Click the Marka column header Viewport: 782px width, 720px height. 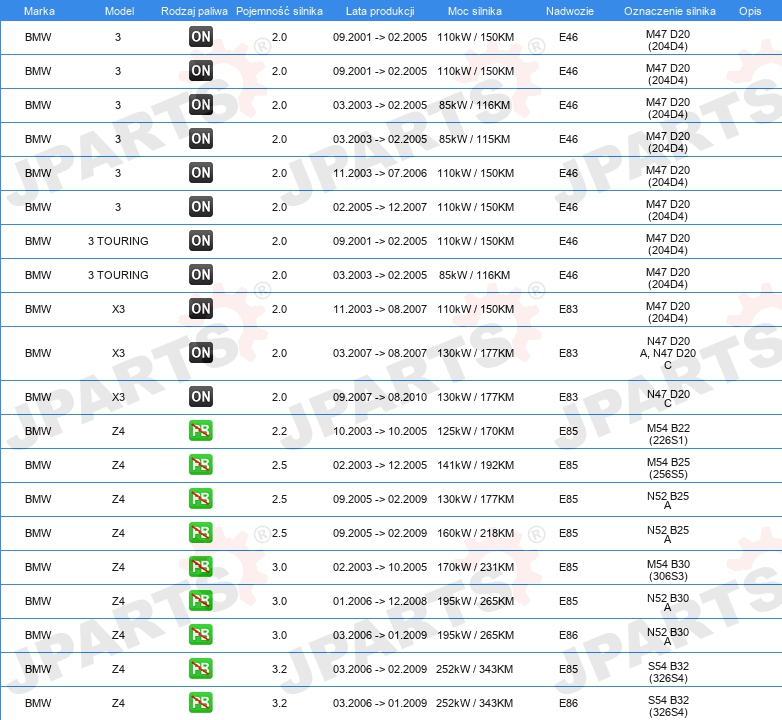pyautogui.click(x=39, y=11)
